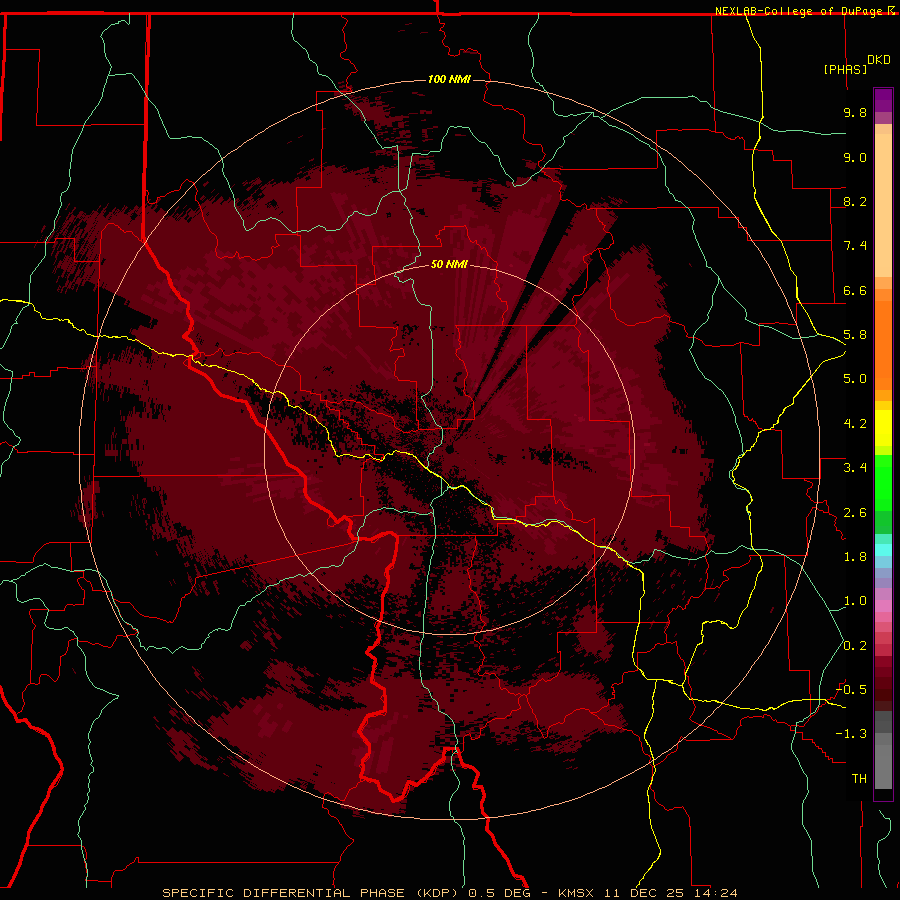Click the 6.6 value on color scale

tap(855, 290)
